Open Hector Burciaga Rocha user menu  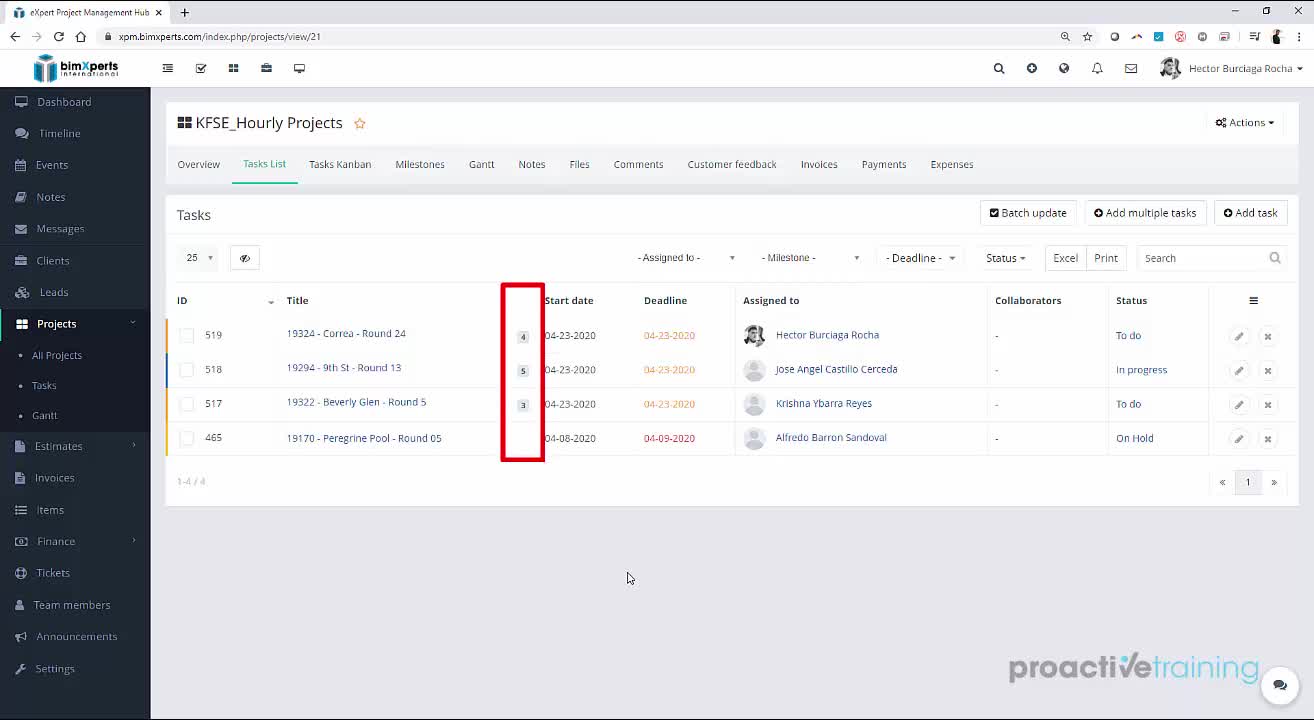point(1231,68)
